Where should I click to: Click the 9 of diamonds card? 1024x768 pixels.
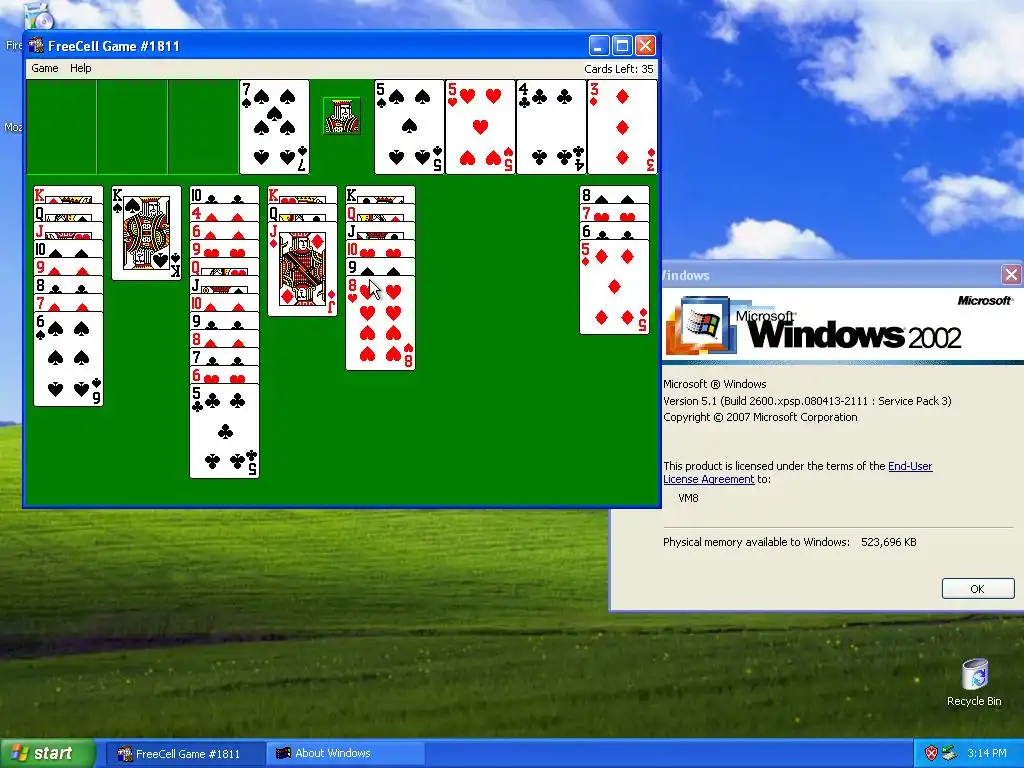tap(68, 267)
